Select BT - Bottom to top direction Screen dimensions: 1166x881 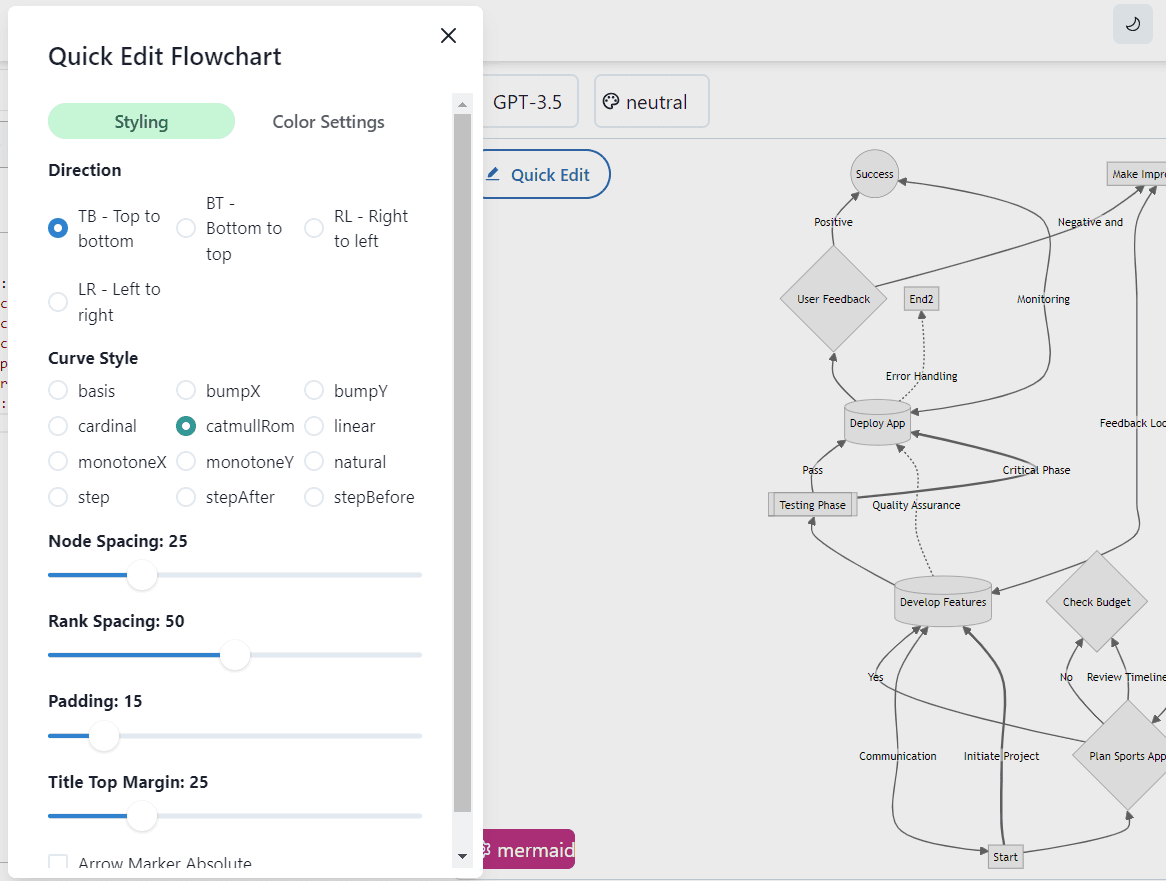[186, 228]
